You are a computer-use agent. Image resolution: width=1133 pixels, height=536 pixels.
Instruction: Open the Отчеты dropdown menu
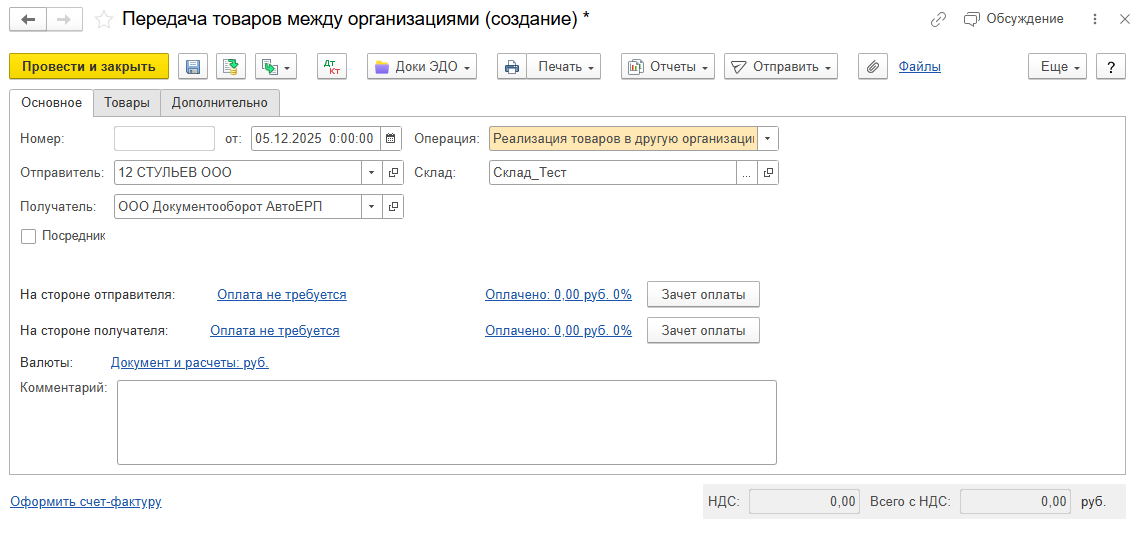coord(668,67)
